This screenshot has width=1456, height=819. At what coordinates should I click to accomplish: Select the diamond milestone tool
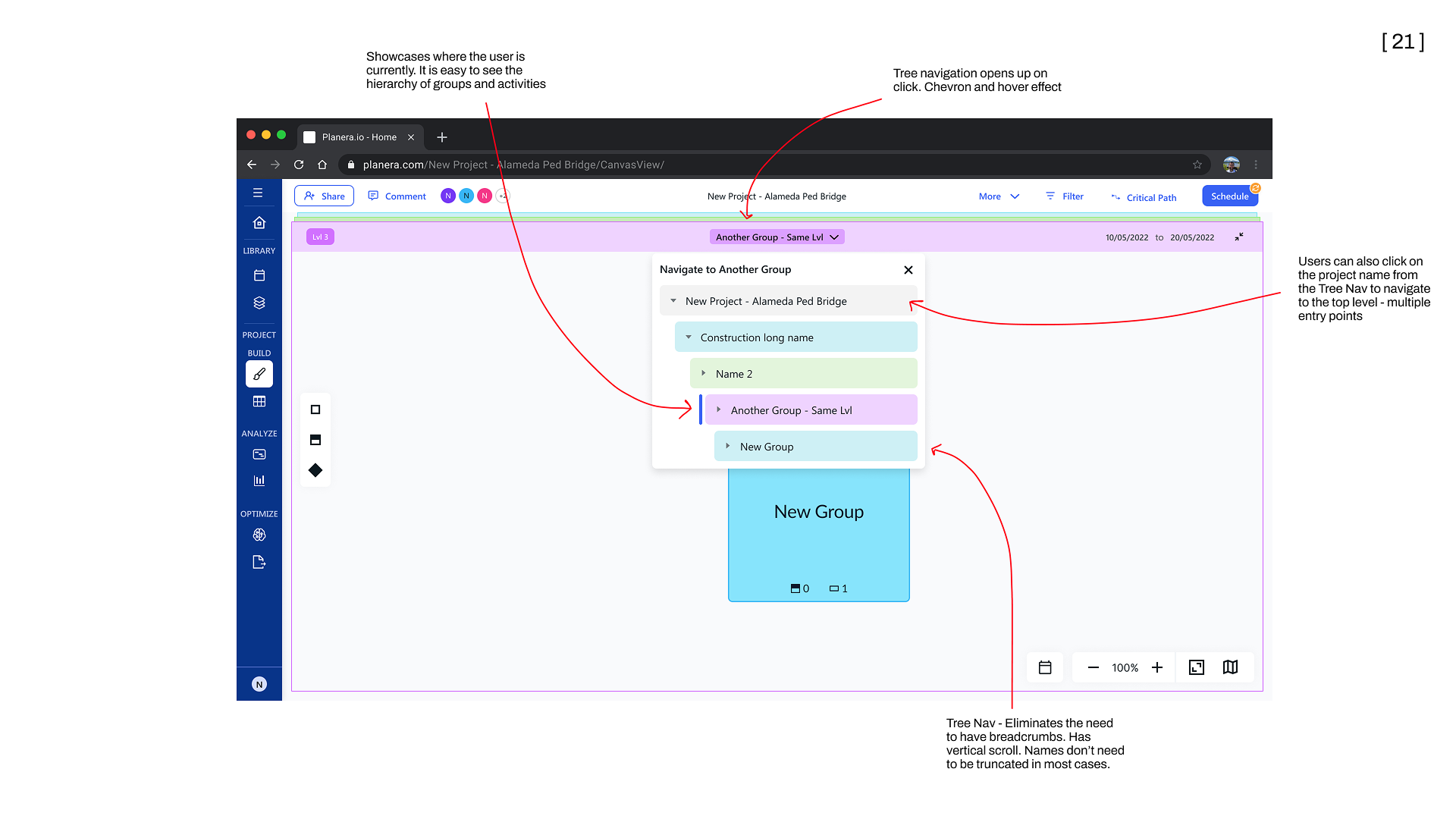[315, 470]
